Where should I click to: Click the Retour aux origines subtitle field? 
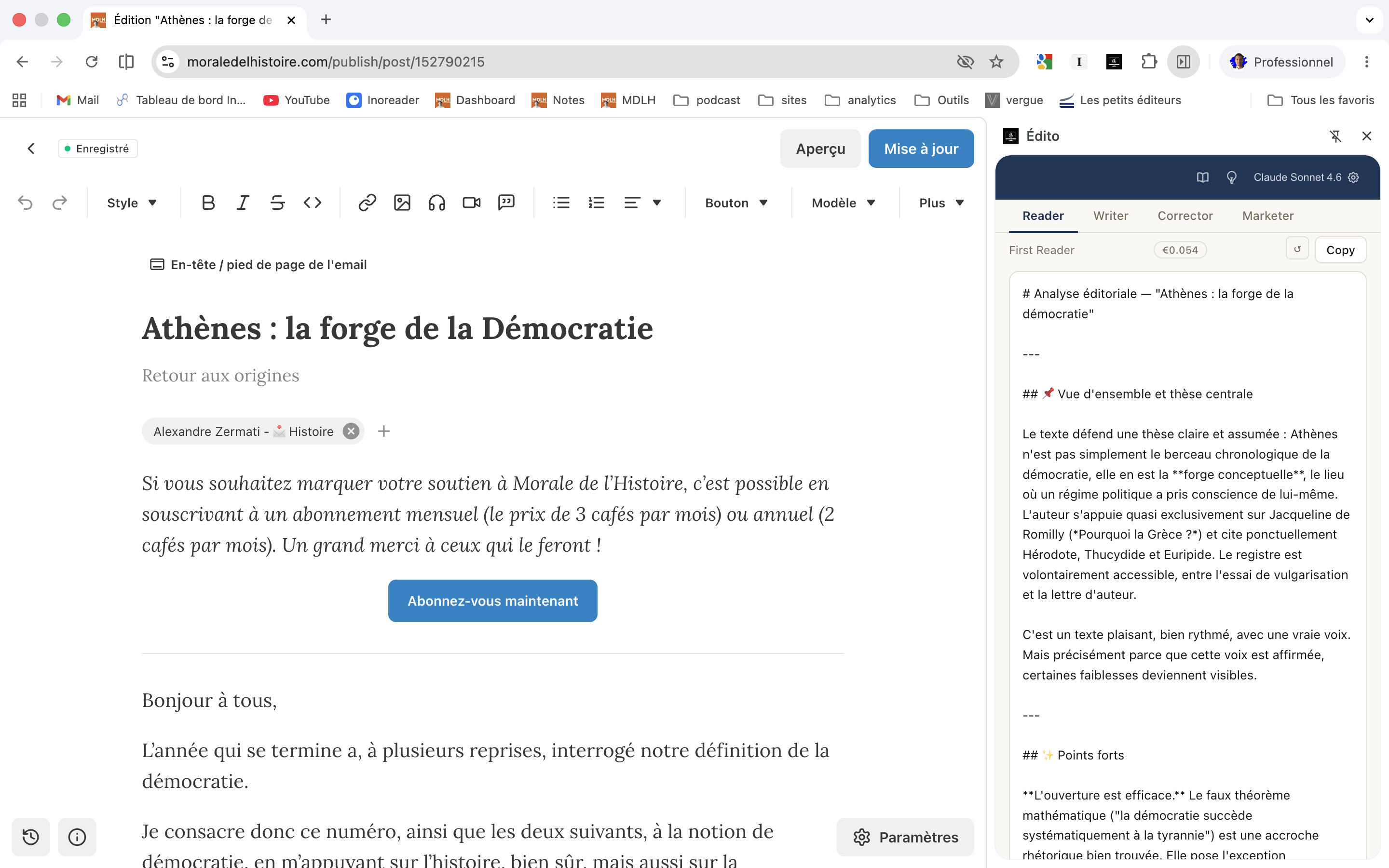(x=220, y=376)
